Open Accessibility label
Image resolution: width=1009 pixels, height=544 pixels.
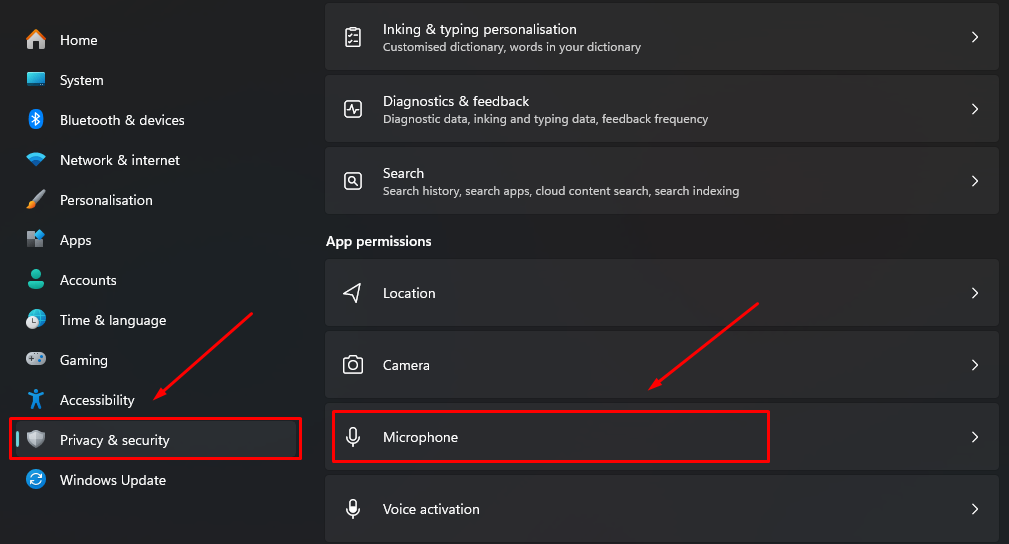(x=97, y=400)
